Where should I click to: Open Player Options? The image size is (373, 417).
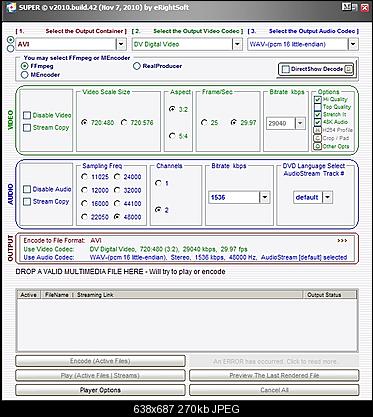point(100,390)
